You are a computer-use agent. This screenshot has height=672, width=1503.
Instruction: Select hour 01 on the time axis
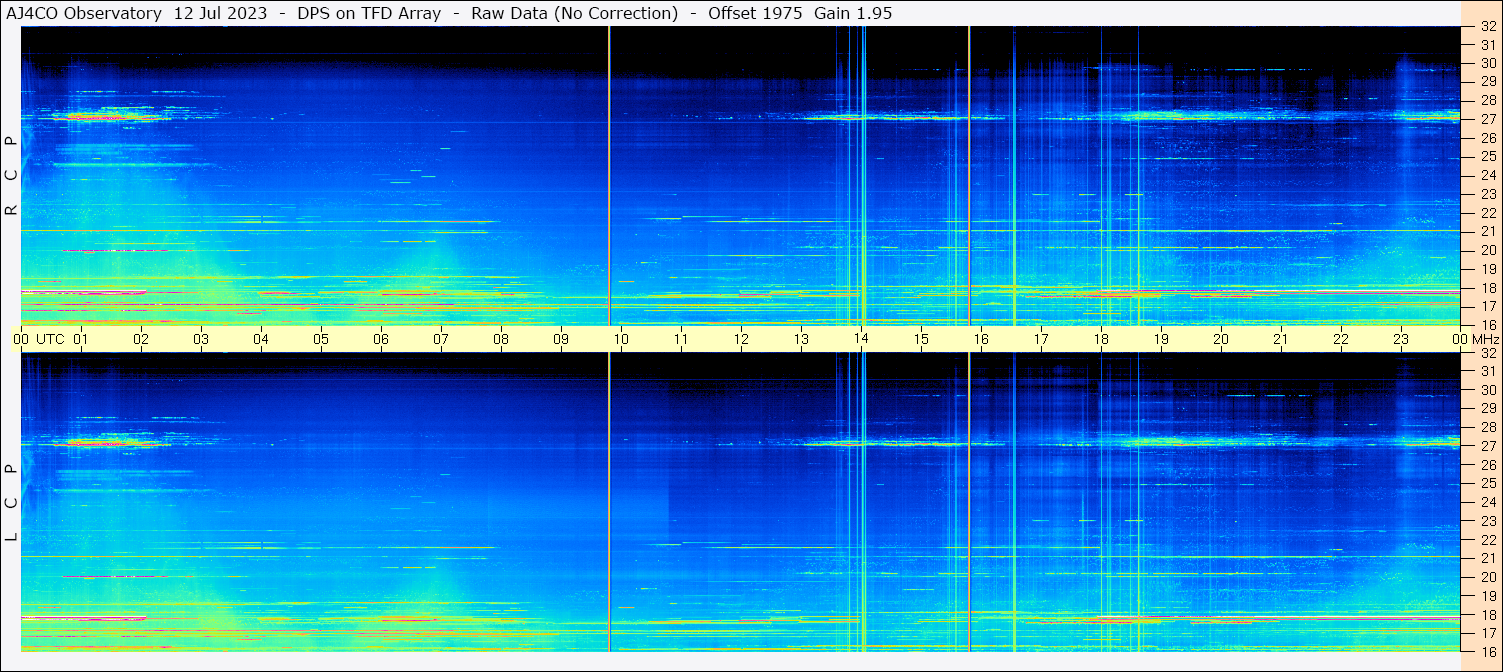click(81, 339)
